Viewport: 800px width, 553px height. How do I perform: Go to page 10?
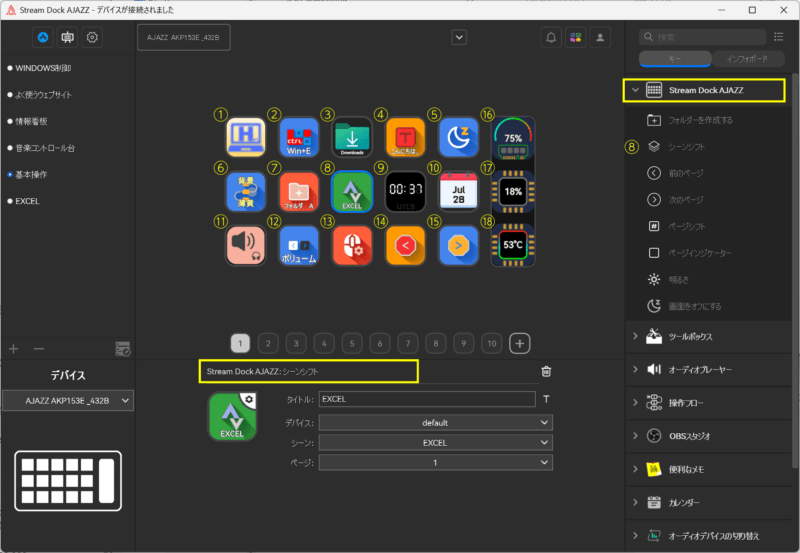tap(492, 343)
